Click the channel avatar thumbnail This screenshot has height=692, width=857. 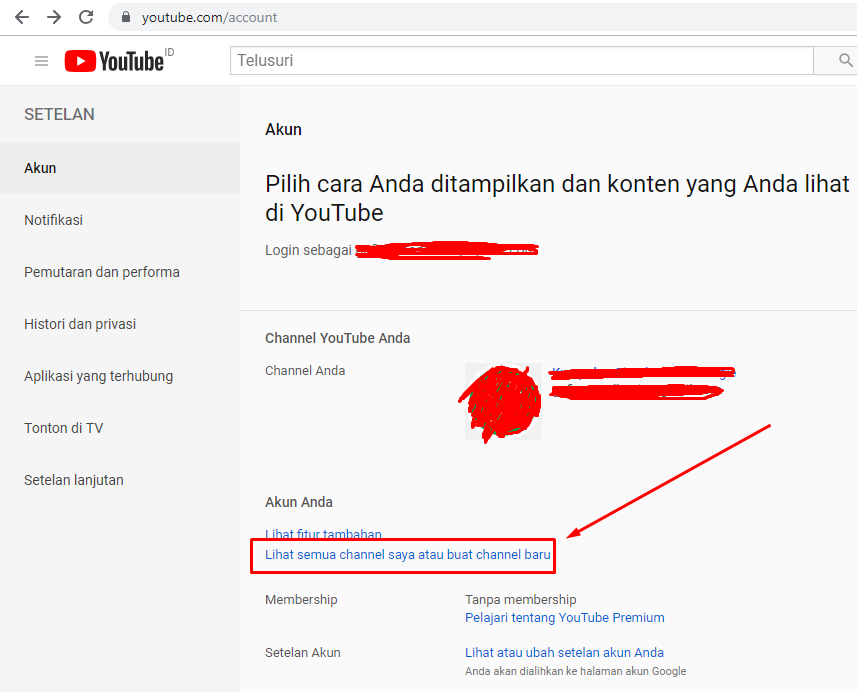(x=503, y=401)
